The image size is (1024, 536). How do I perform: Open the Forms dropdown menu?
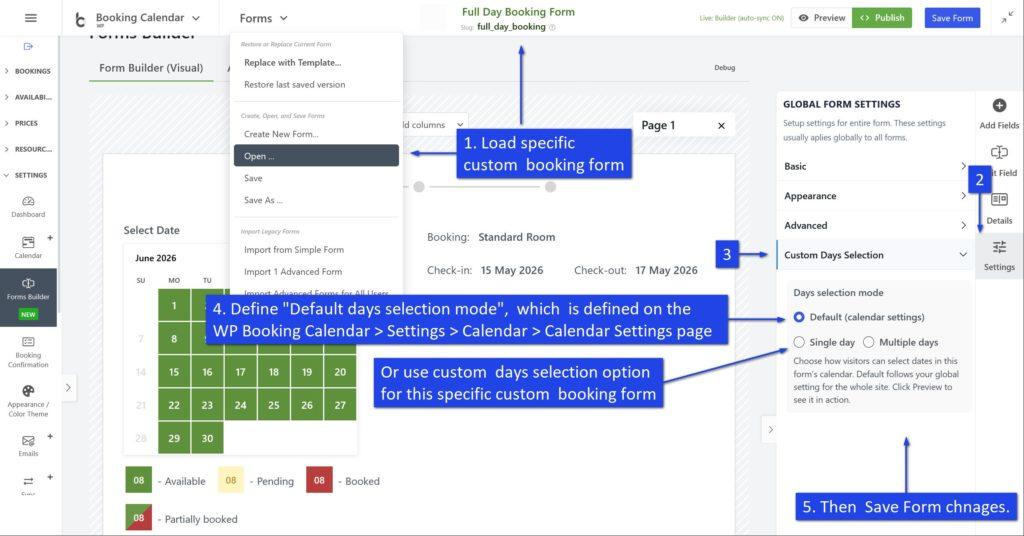tap(263, 18)
